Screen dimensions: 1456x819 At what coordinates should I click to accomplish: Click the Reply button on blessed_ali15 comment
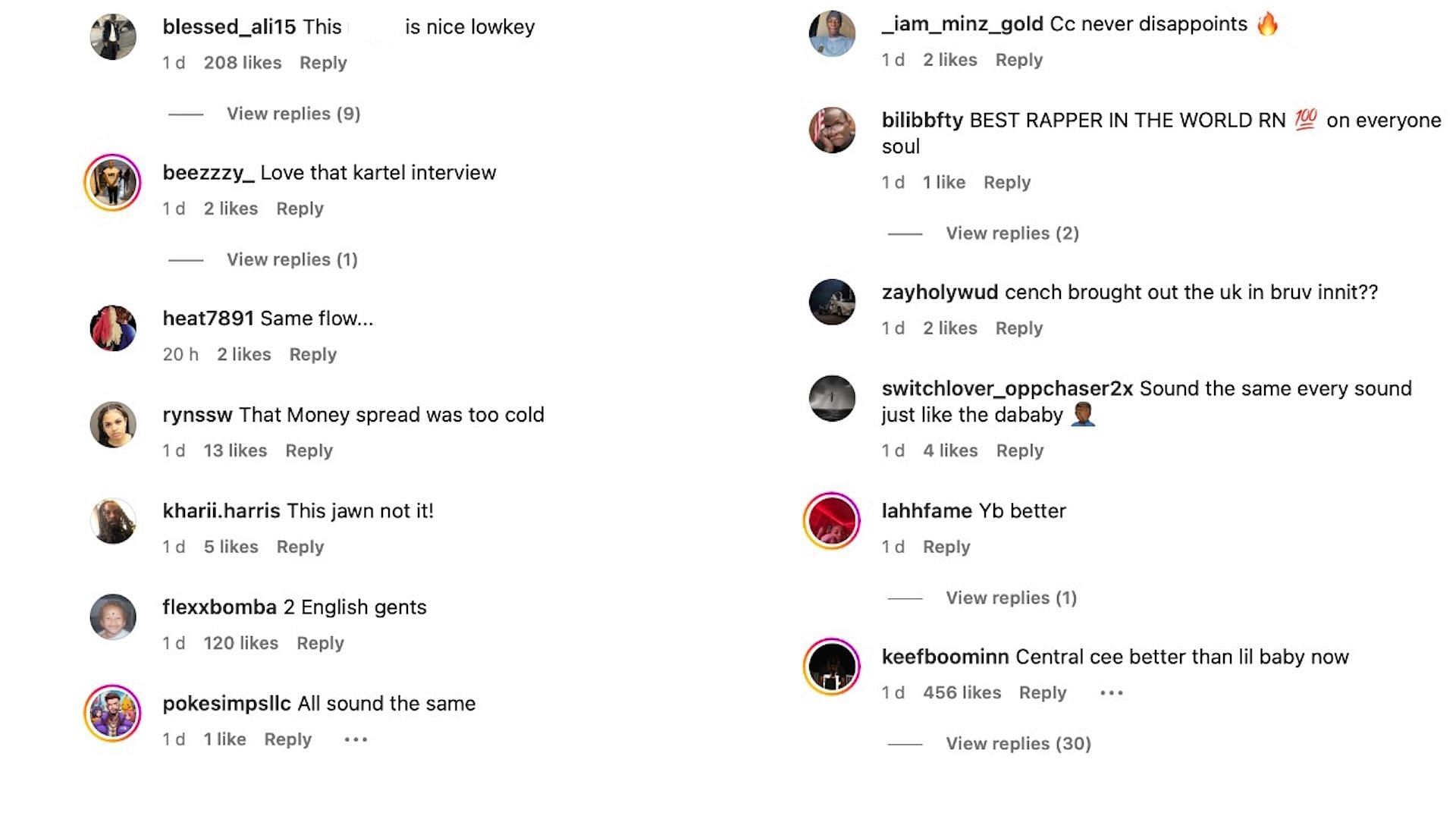[x=324, y=62]
